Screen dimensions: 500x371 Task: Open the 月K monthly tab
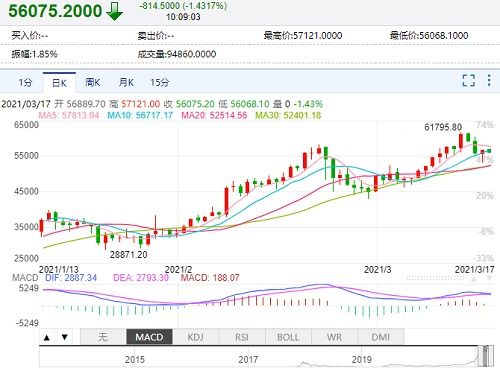coord(126,82)
